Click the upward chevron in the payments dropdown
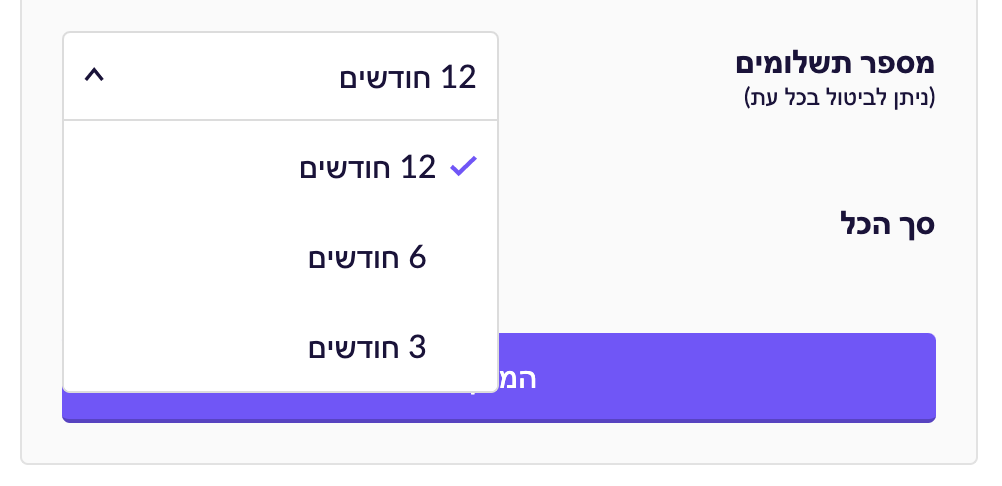Viewport: 1002px width, 486px height. point(94,76)
